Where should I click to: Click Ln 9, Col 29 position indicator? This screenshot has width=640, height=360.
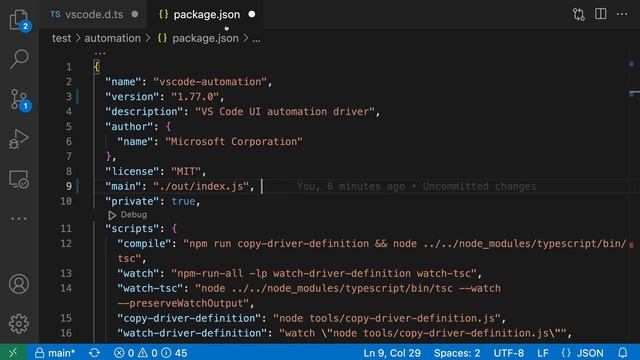[x=392, y=353]
